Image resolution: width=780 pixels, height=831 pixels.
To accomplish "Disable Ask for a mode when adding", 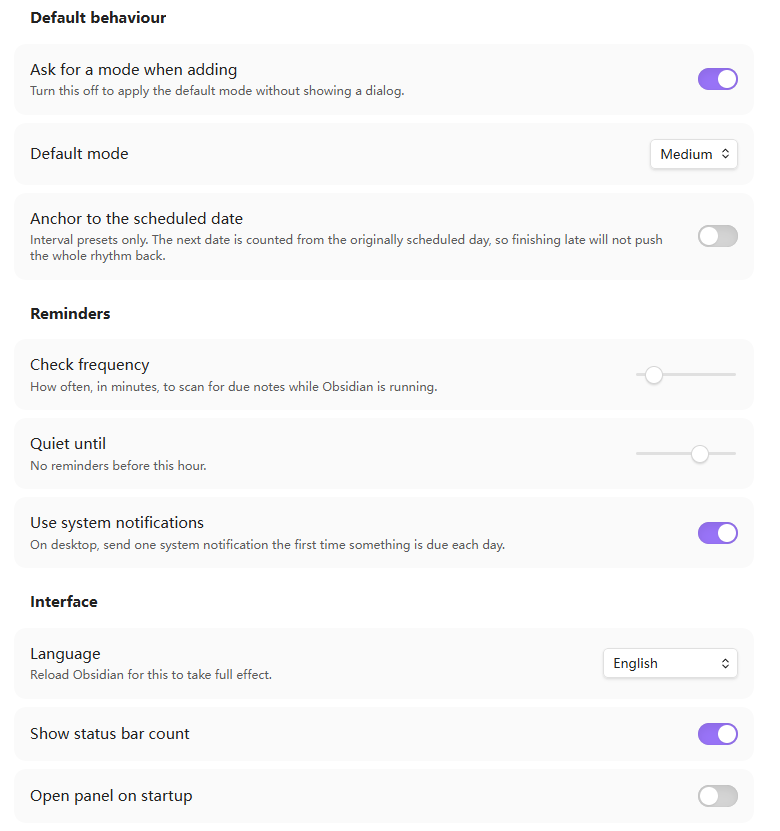I will (x=717, y=79).
